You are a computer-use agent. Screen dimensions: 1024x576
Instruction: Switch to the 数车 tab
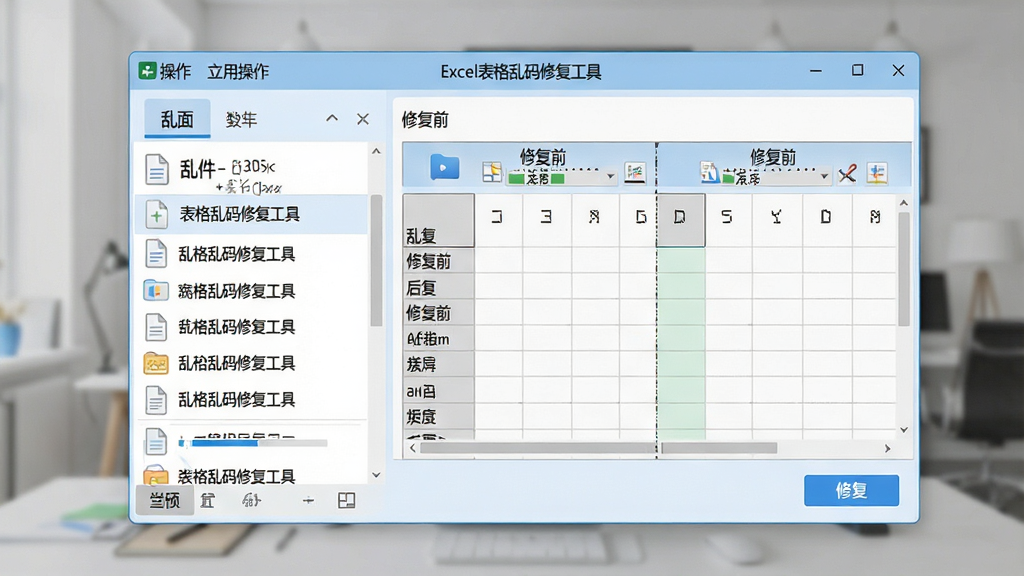(241, 120)
